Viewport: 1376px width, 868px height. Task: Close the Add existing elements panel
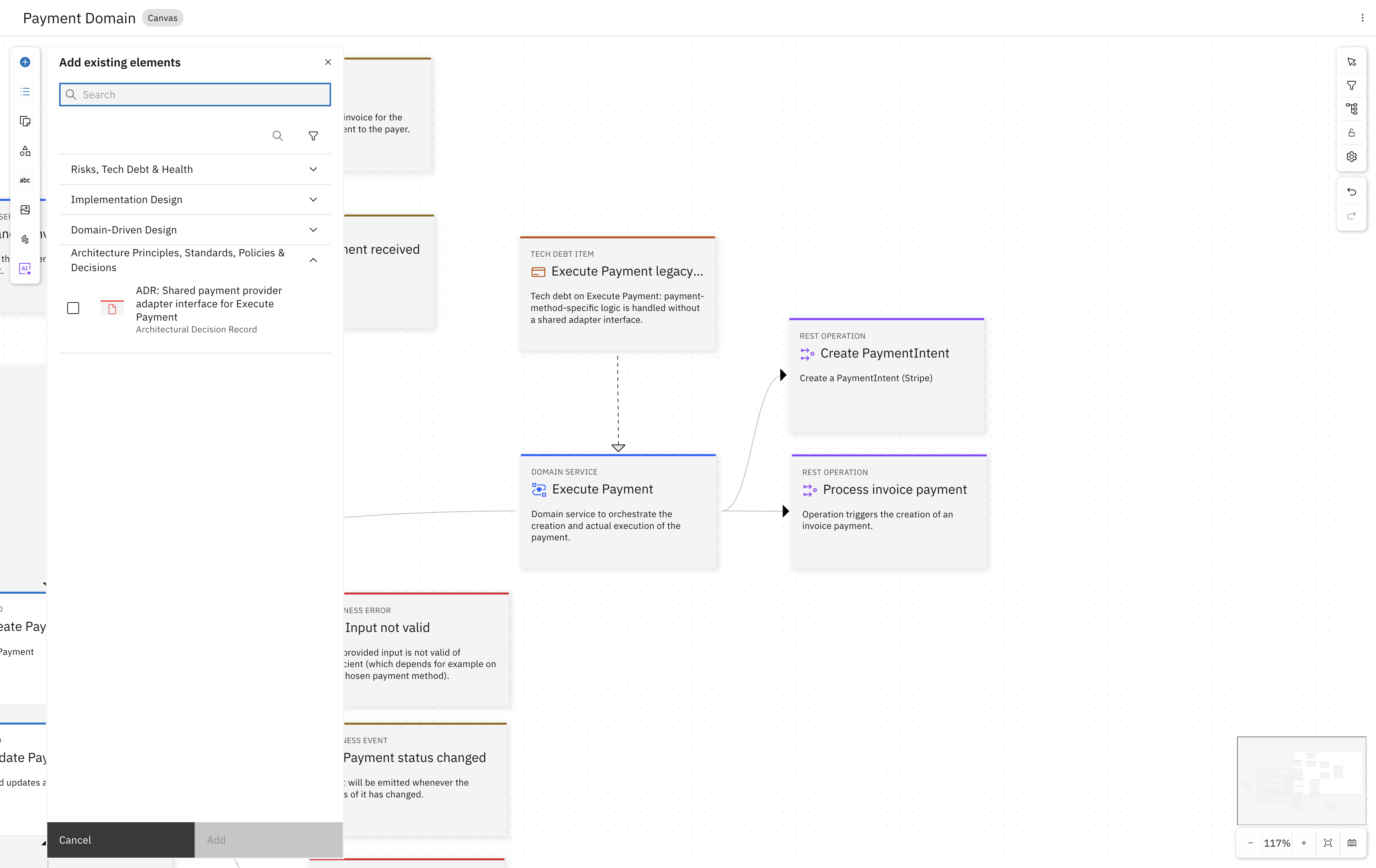pos(328,62)
